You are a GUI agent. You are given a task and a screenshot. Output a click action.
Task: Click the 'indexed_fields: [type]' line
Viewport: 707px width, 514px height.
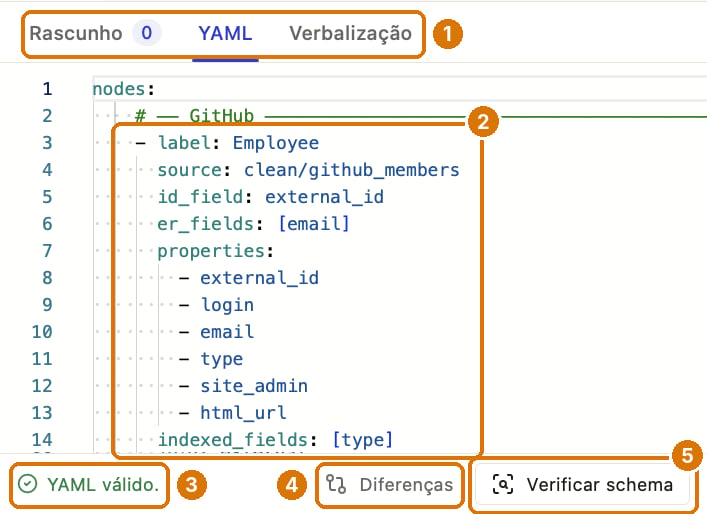point(275,440)
